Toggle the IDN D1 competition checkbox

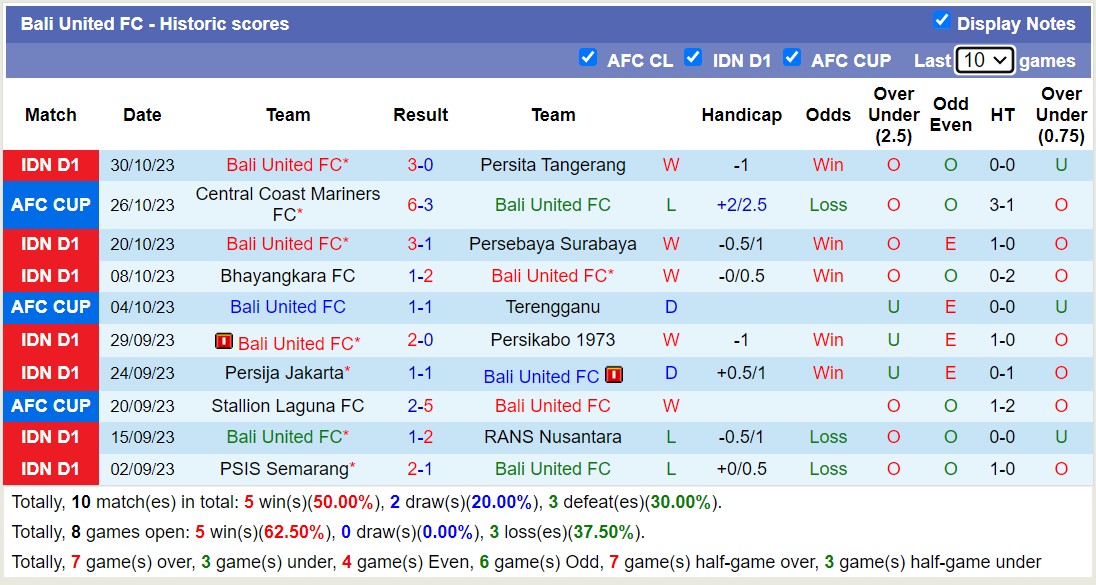(x=693, y=58)
